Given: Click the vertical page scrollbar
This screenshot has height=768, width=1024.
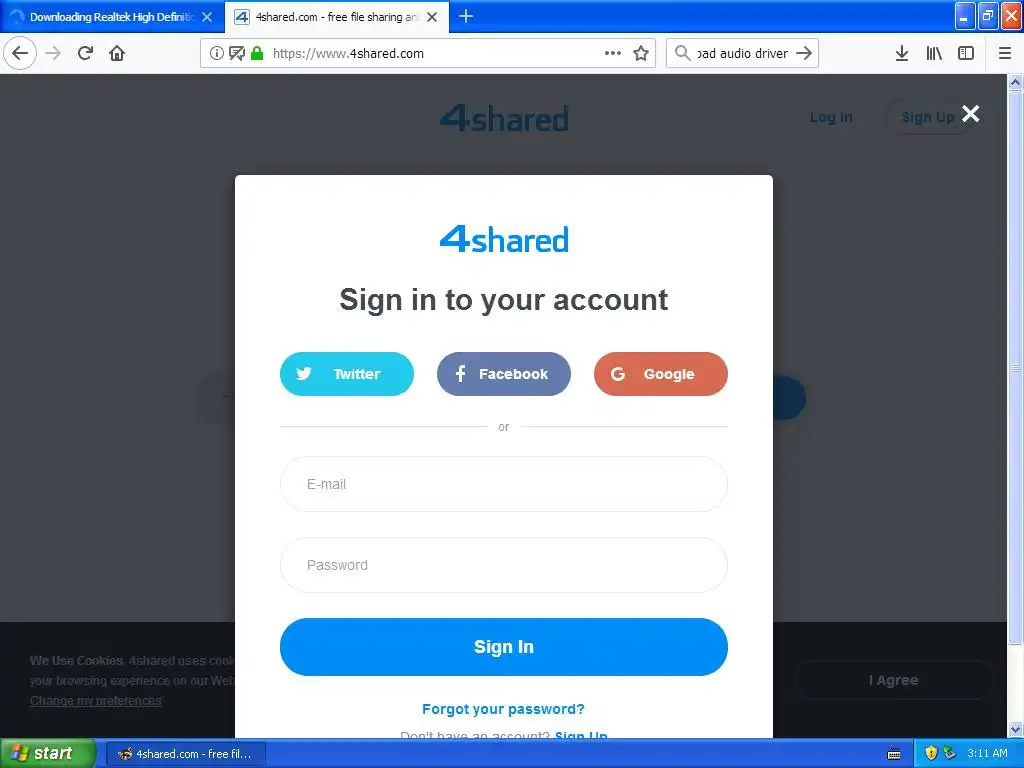Looking at the screenshot, I should click(x=1015, y=405).
